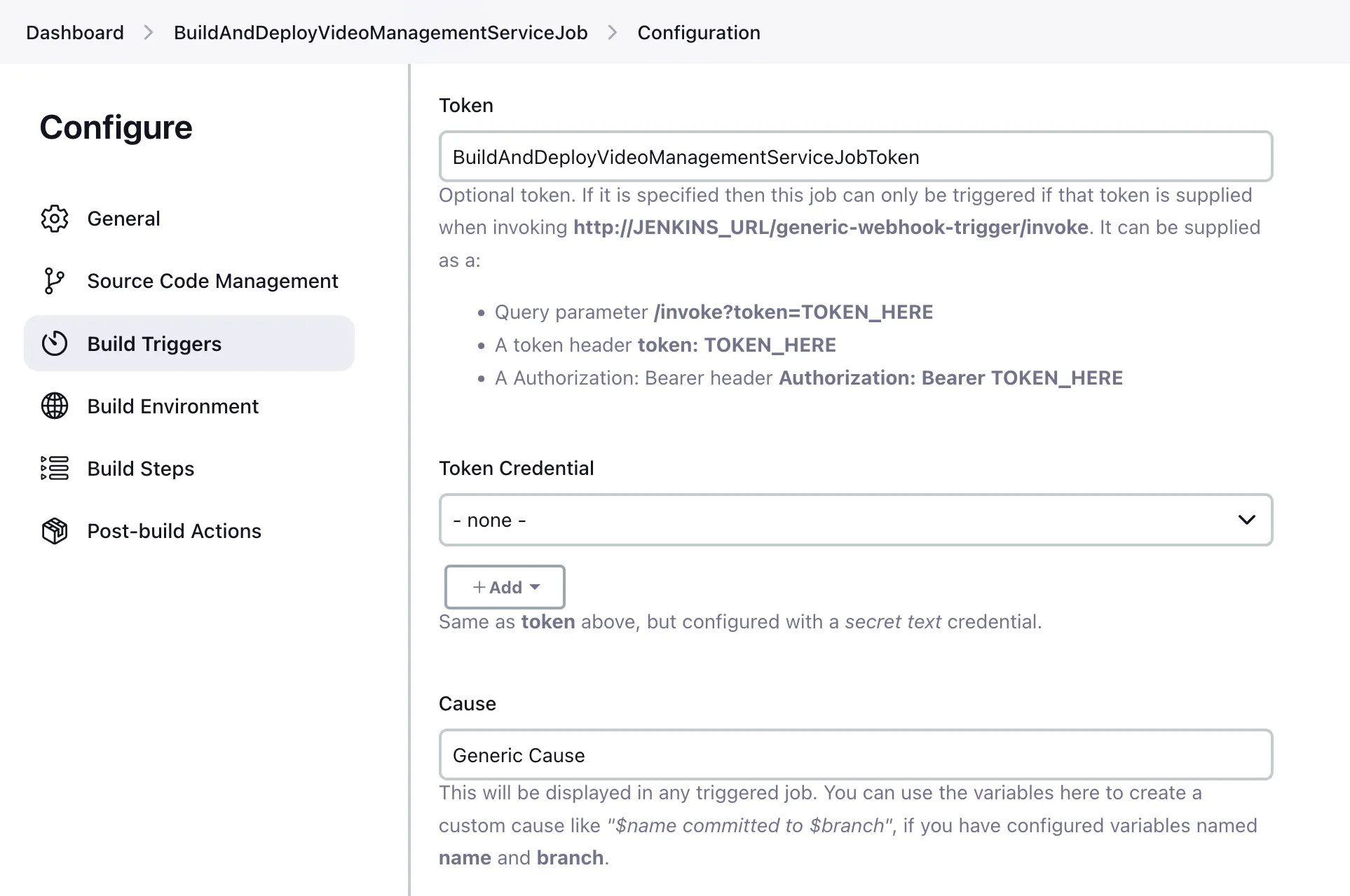This screenshot has width=1350, height=896.
Task: Click the Build Steps list icon
Action: coord(55,468)
